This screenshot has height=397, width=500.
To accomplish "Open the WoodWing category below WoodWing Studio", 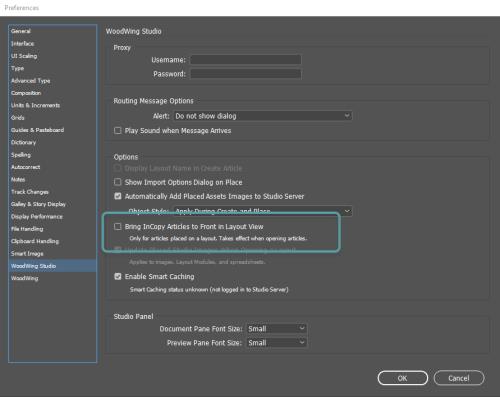I will click(24, 278).
